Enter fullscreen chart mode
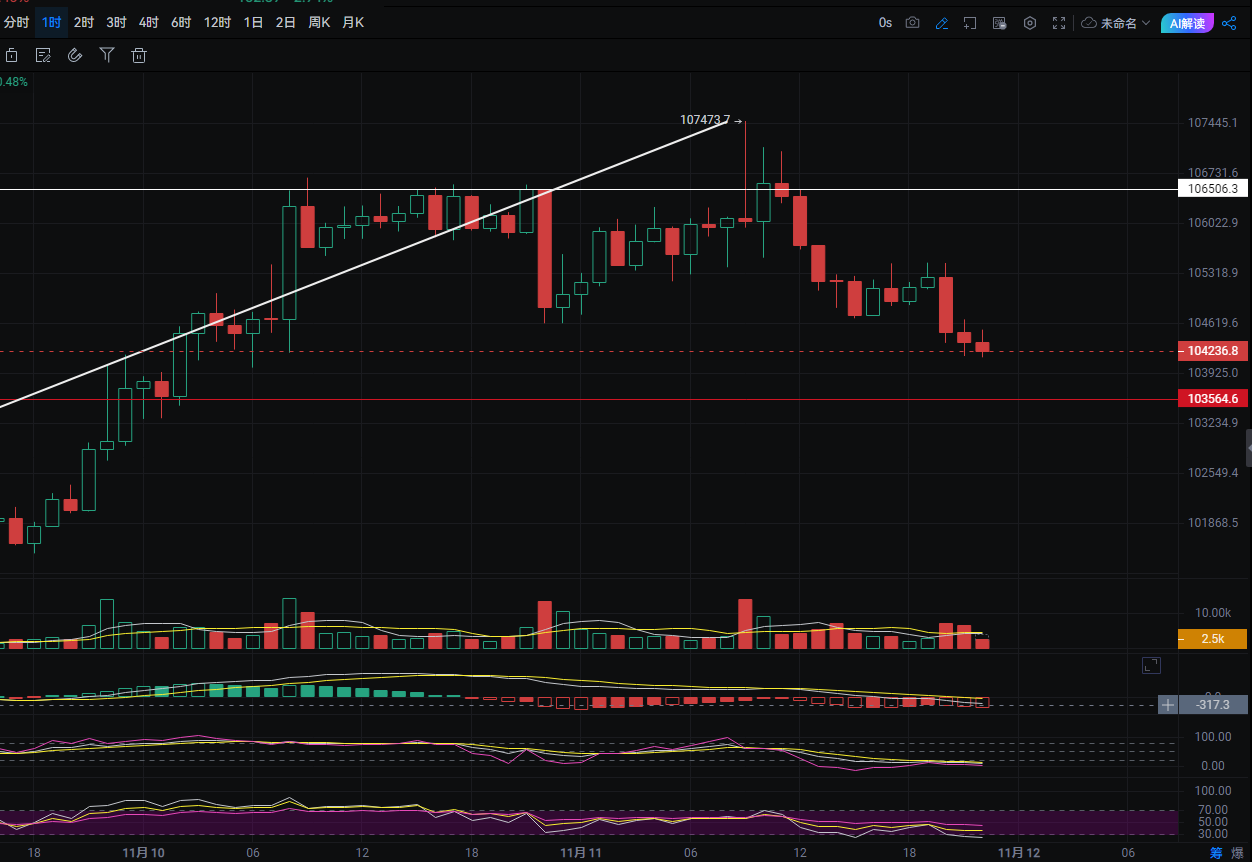1252x862 pixels. (1059, 23)
